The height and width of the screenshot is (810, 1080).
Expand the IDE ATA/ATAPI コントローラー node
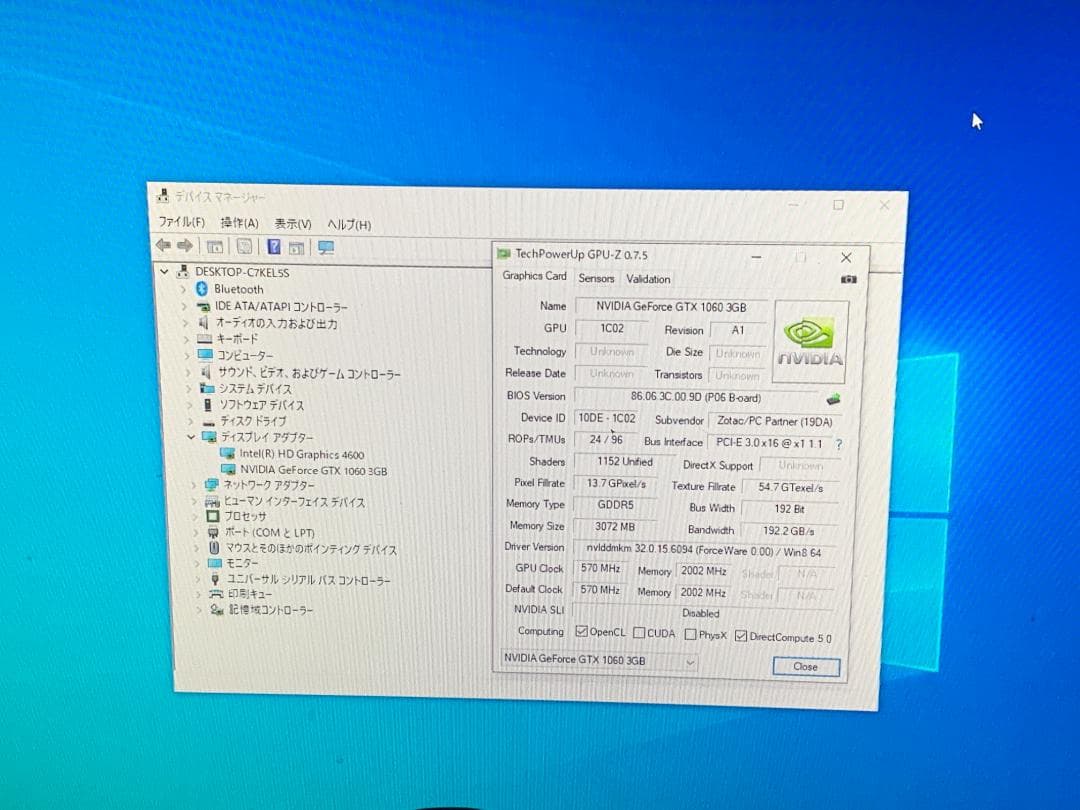185,305
